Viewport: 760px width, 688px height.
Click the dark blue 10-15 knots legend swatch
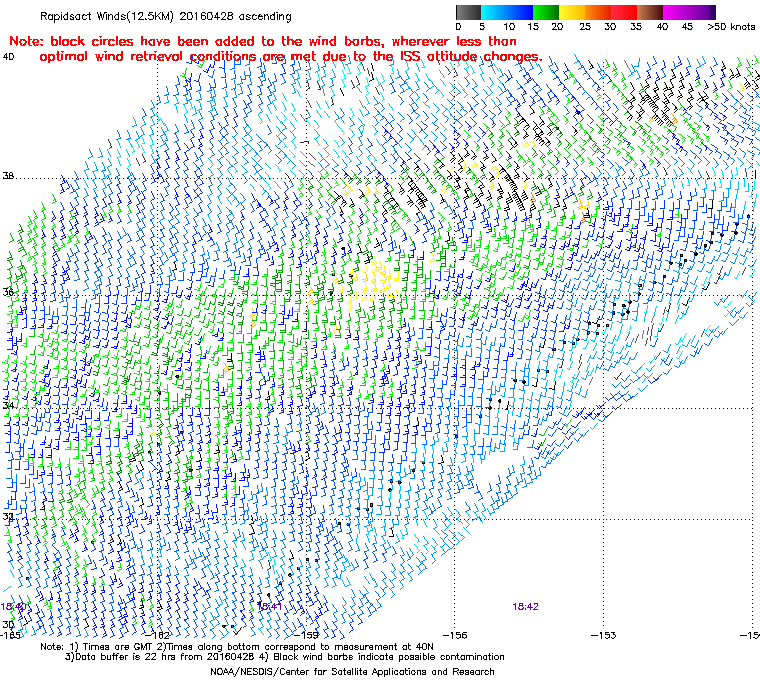coord(520,12)
